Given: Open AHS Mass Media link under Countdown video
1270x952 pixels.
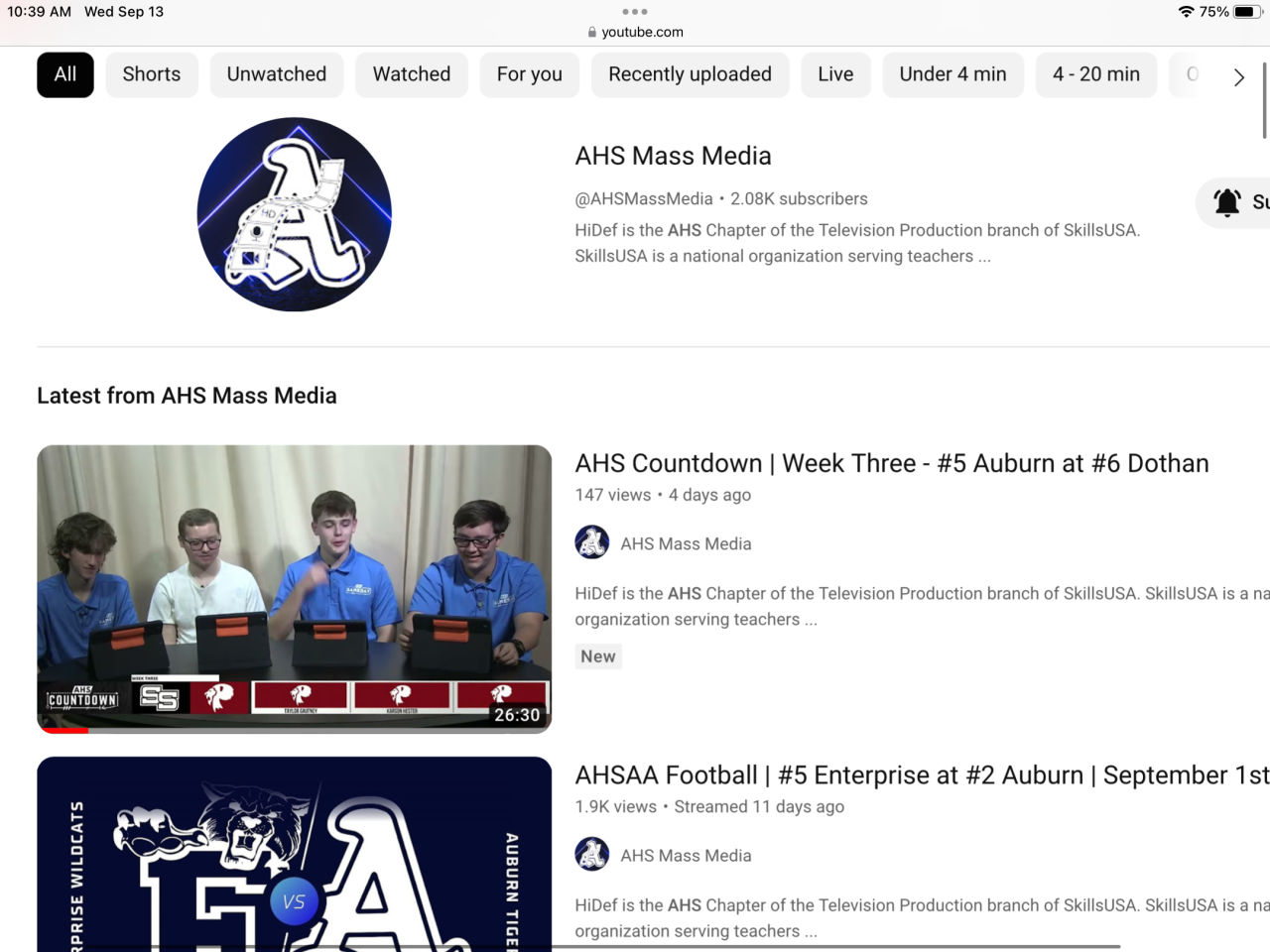Looking at the screenshot, I should click(x=687, y=543).
